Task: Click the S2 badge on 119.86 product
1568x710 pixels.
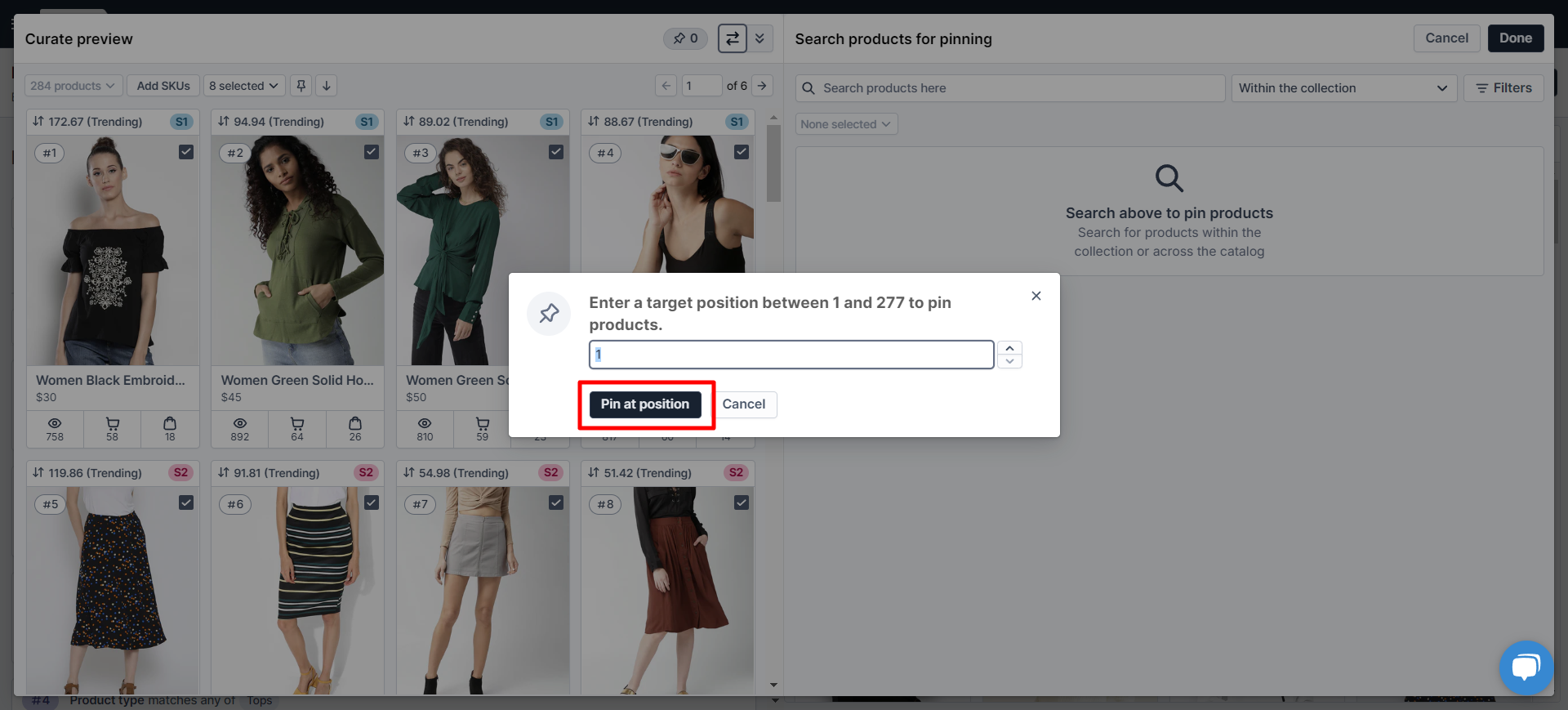Action: [181, 472]
